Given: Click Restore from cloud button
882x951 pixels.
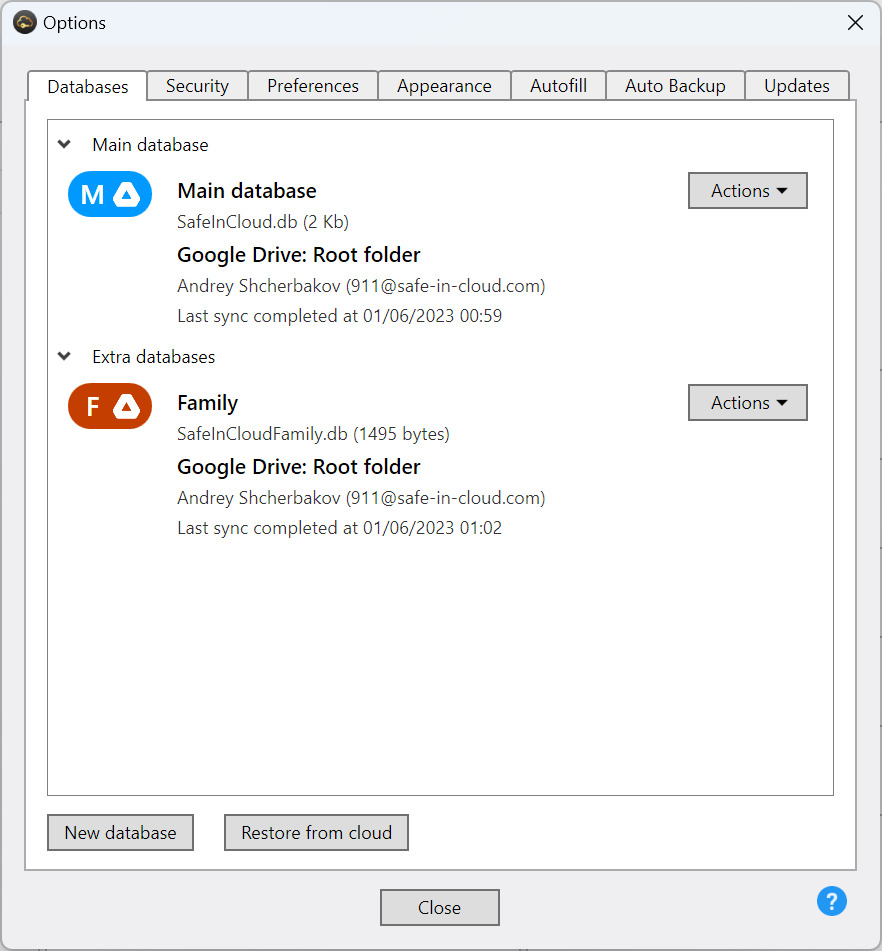Looking at the screenshot, I should 317,833.
